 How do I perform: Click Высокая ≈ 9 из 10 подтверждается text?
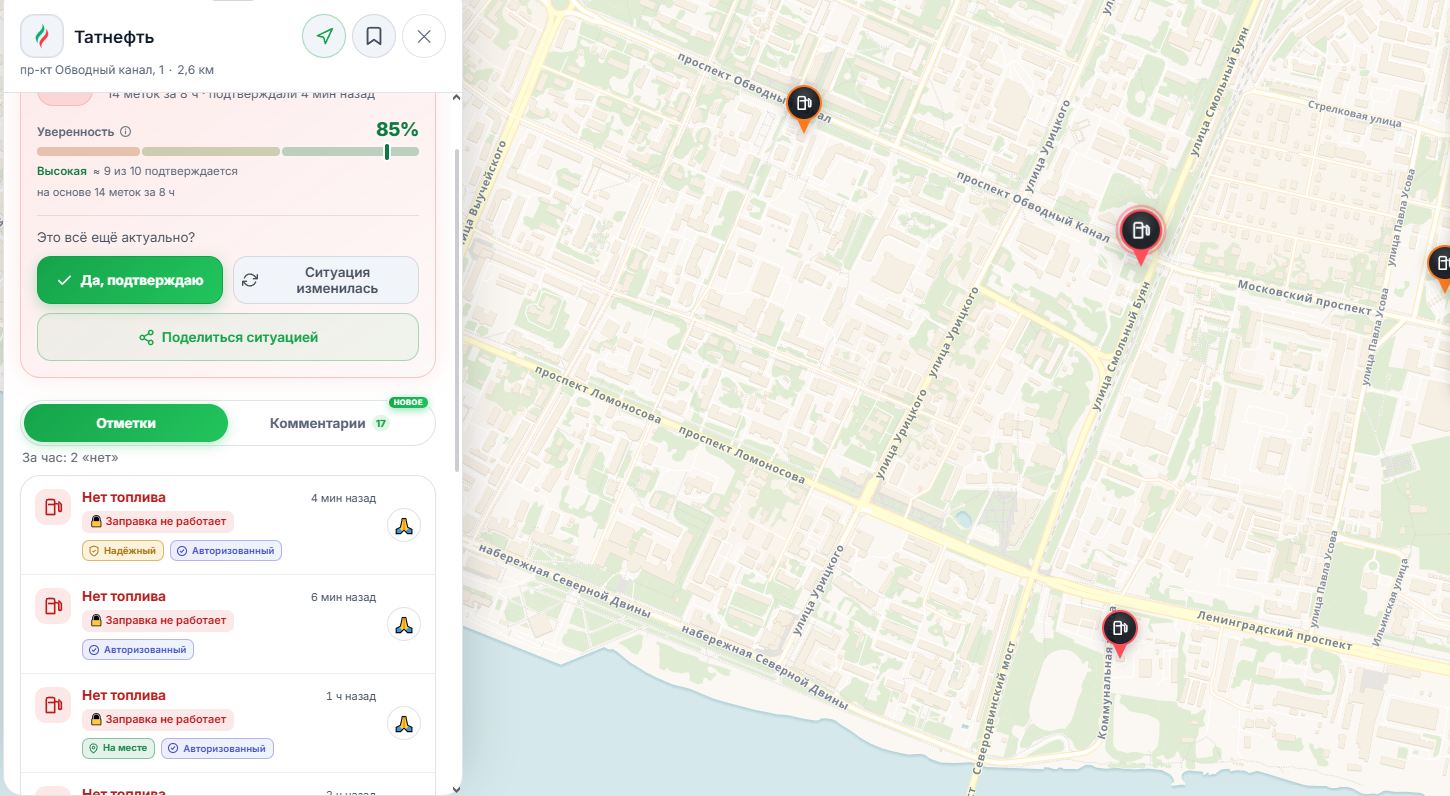(x=137, y=171)
